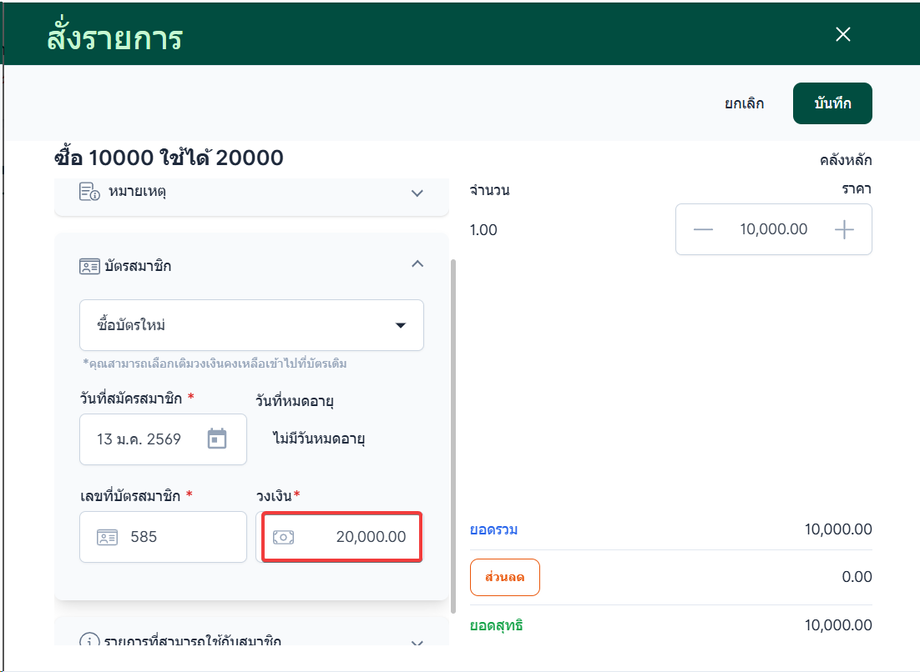
Task: Open the ซื้อบัตรใหม่ dropdown
Action: (x=251, y=325)
